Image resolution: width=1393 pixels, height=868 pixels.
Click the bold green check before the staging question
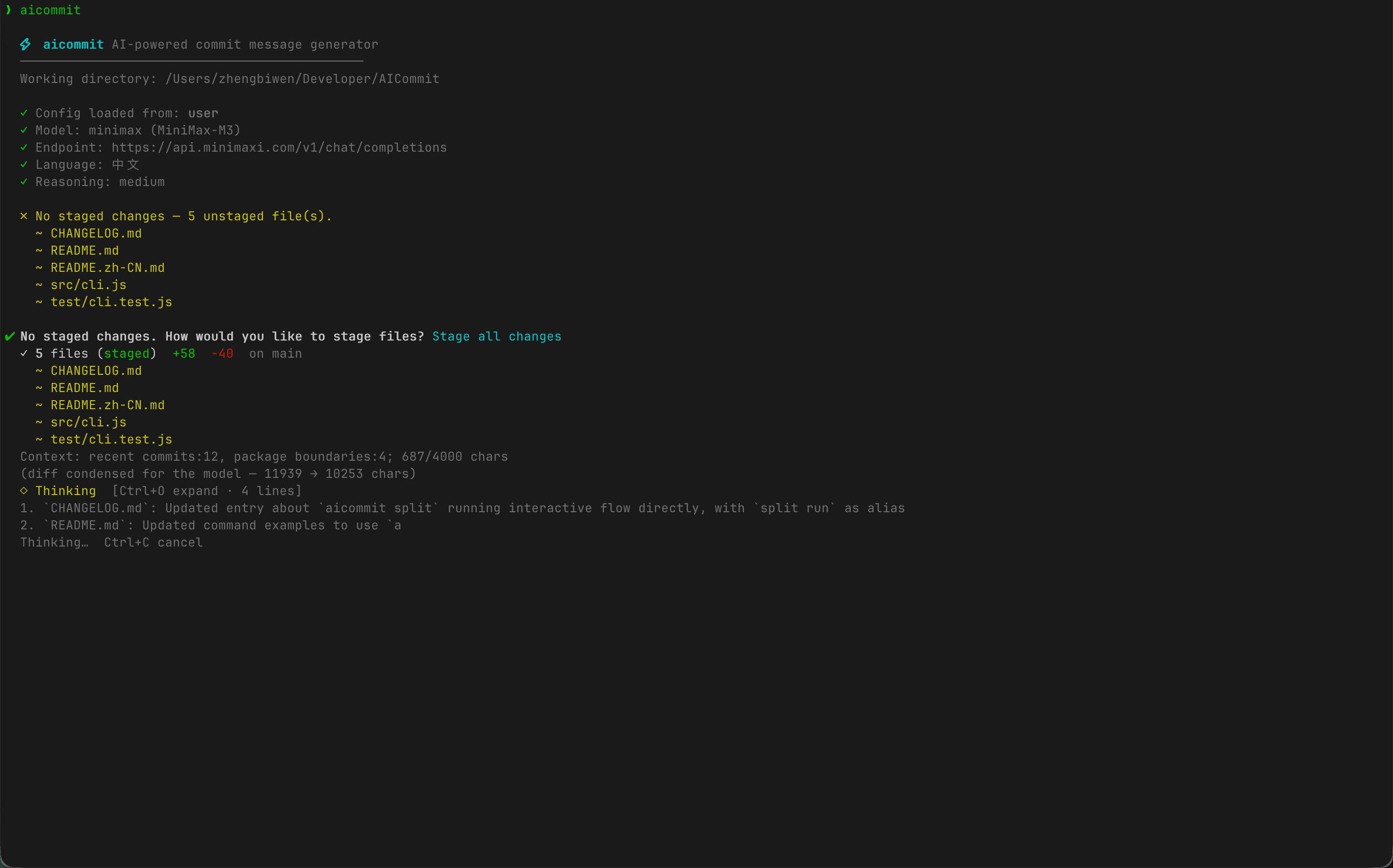10,336
